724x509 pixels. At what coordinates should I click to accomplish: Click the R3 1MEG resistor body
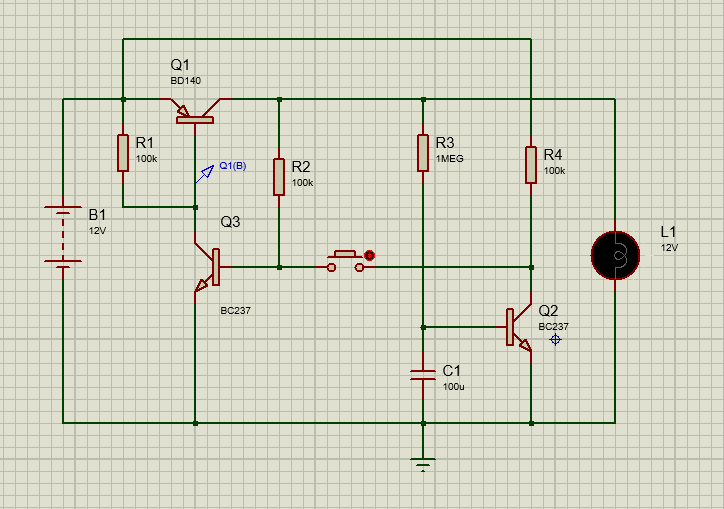click(423, 152)
